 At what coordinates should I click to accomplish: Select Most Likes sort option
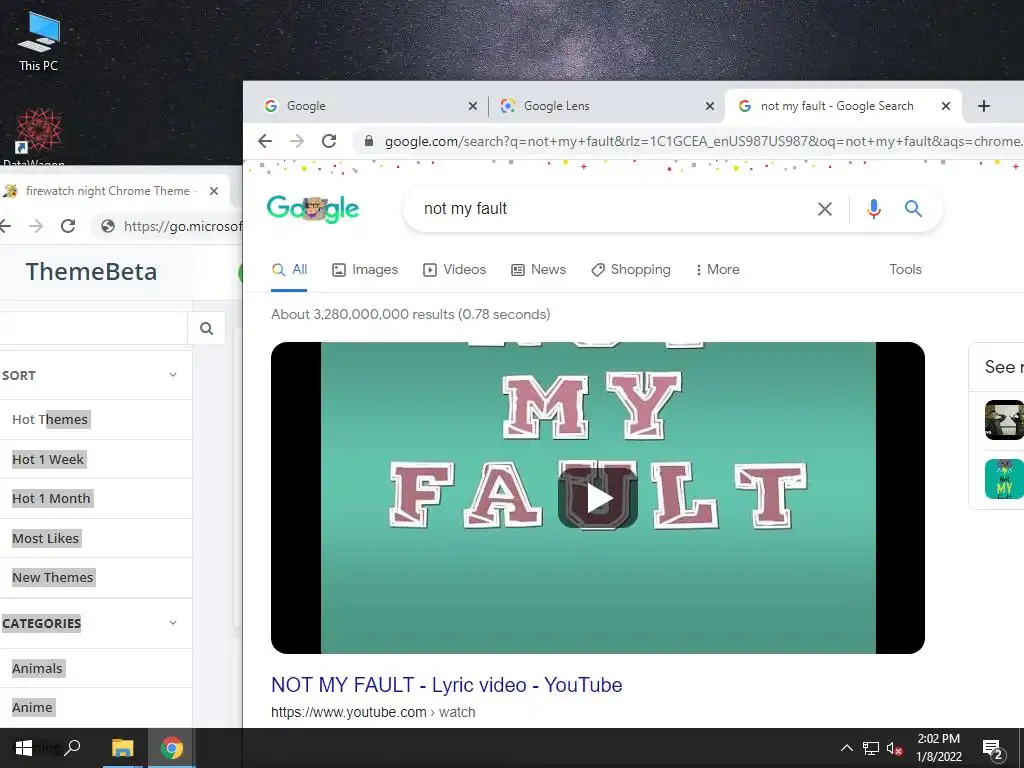pos(46,538)
